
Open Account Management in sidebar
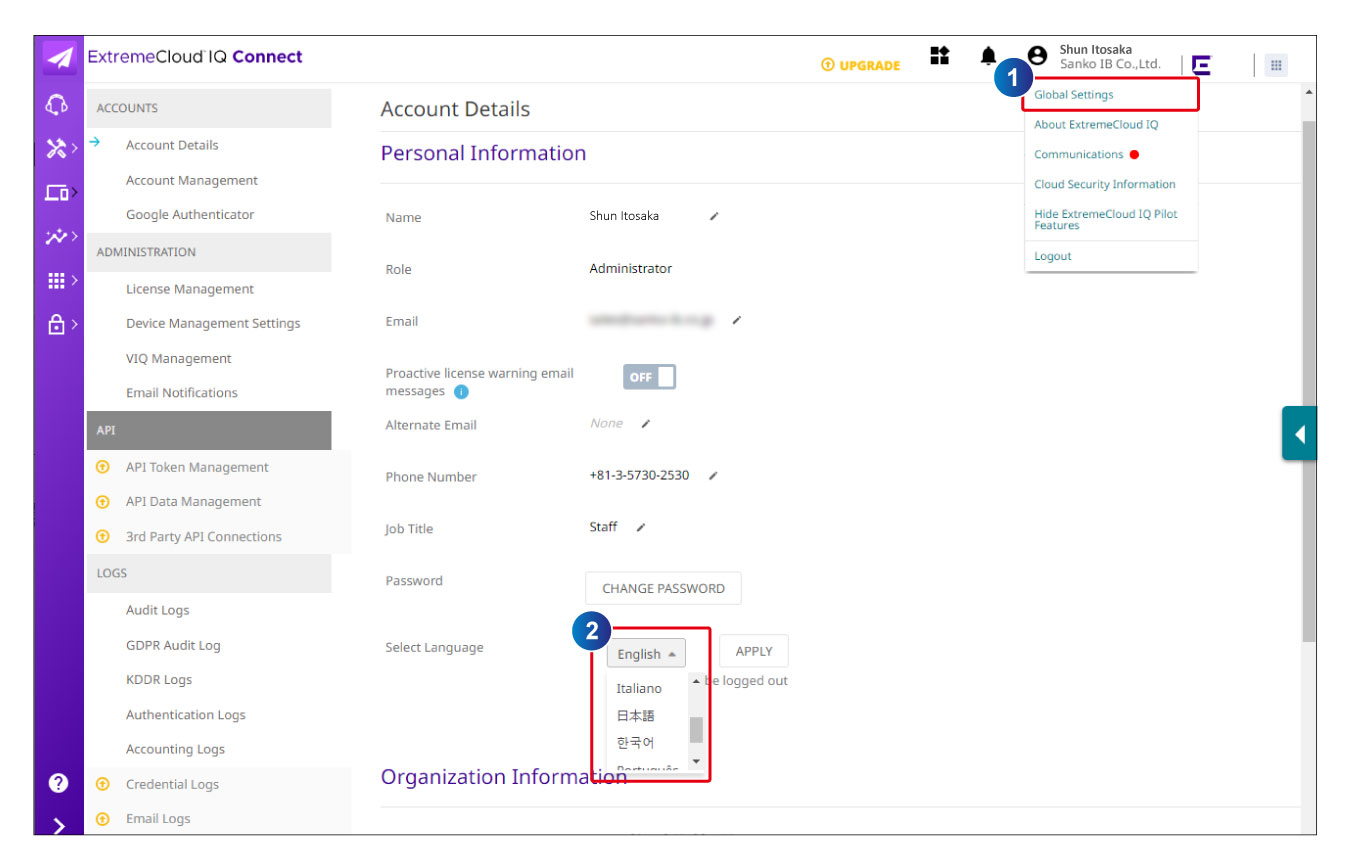192,180
